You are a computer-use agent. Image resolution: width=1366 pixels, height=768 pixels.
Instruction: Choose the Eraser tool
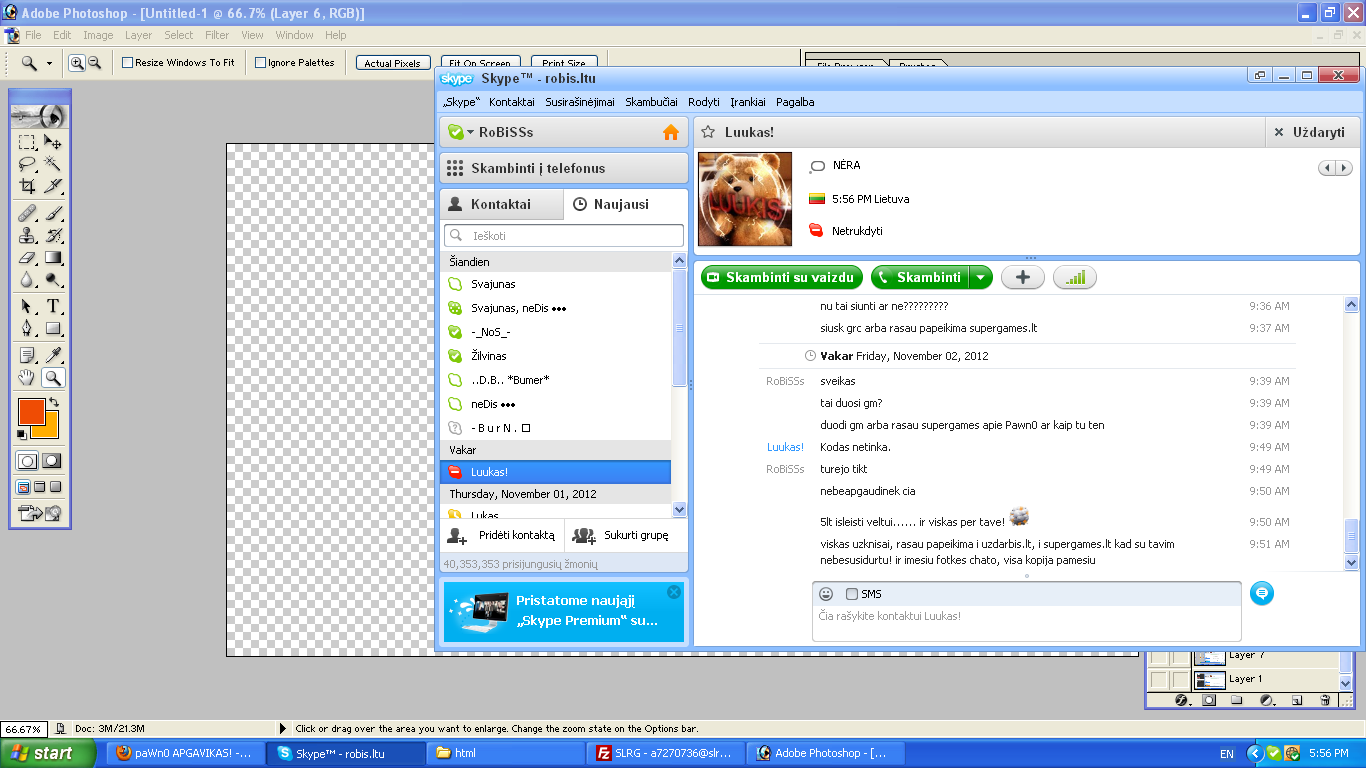click(x=27, y=258)
